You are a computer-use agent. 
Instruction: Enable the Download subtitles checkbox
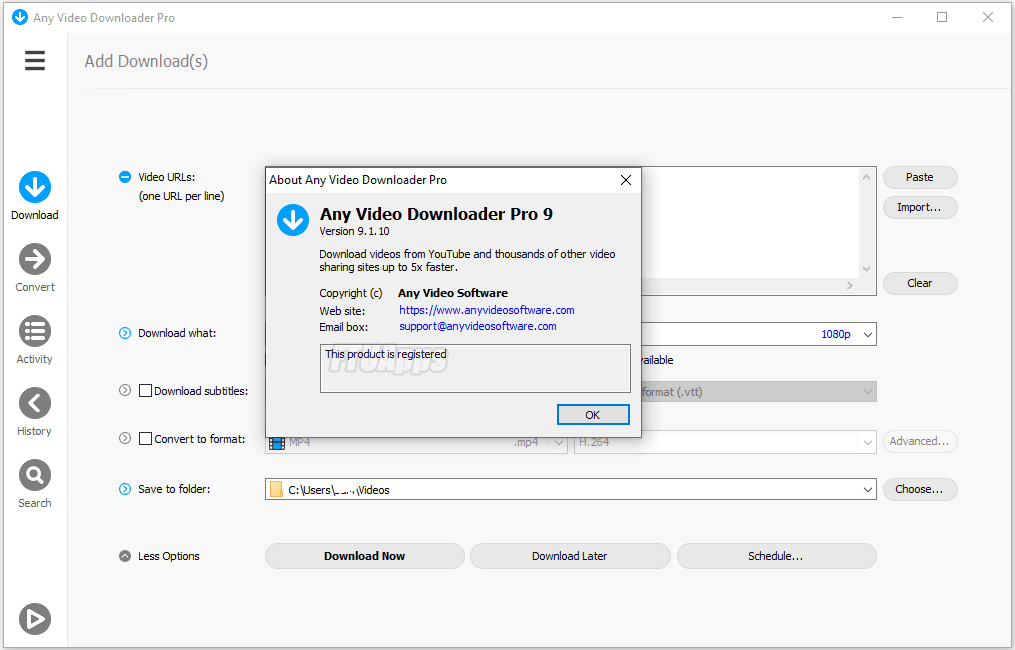pyautogui.click(x=146, y=390)
